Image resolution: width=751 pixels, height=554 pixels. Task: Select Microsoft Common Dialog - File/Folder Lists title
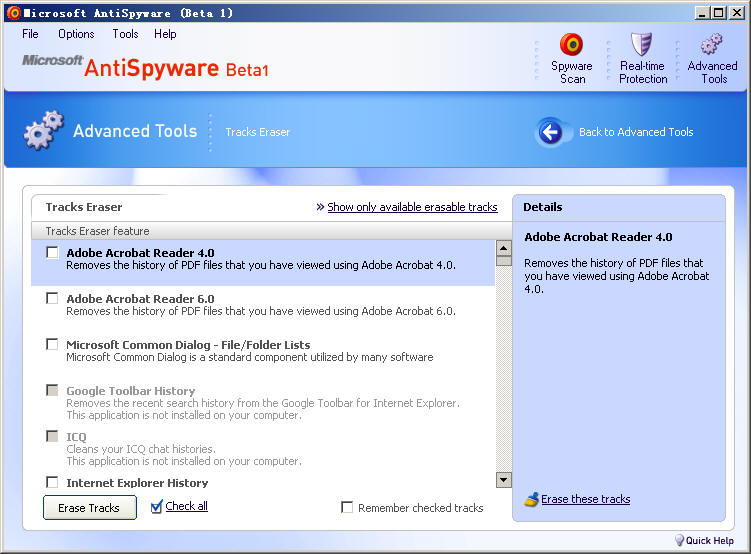[188, 345]
